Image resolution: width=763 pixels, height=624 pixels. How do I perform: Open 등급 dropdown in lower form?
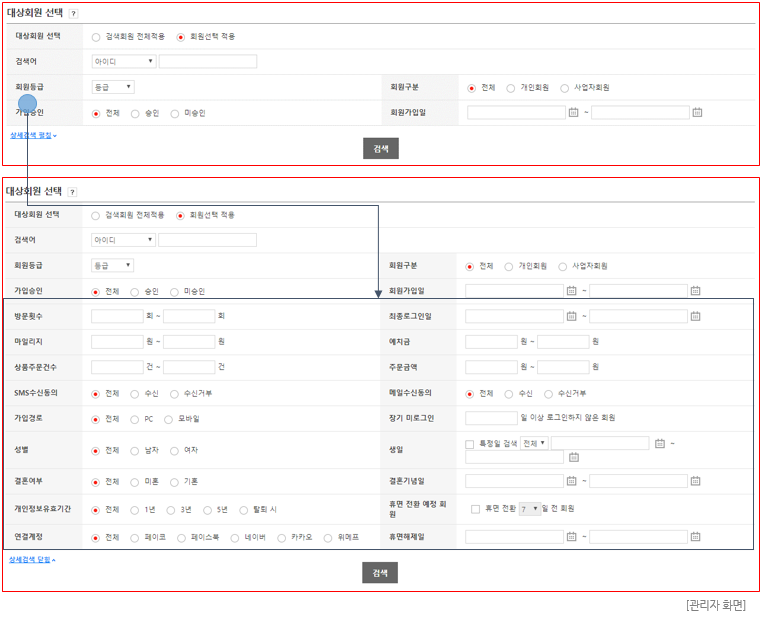112,265
